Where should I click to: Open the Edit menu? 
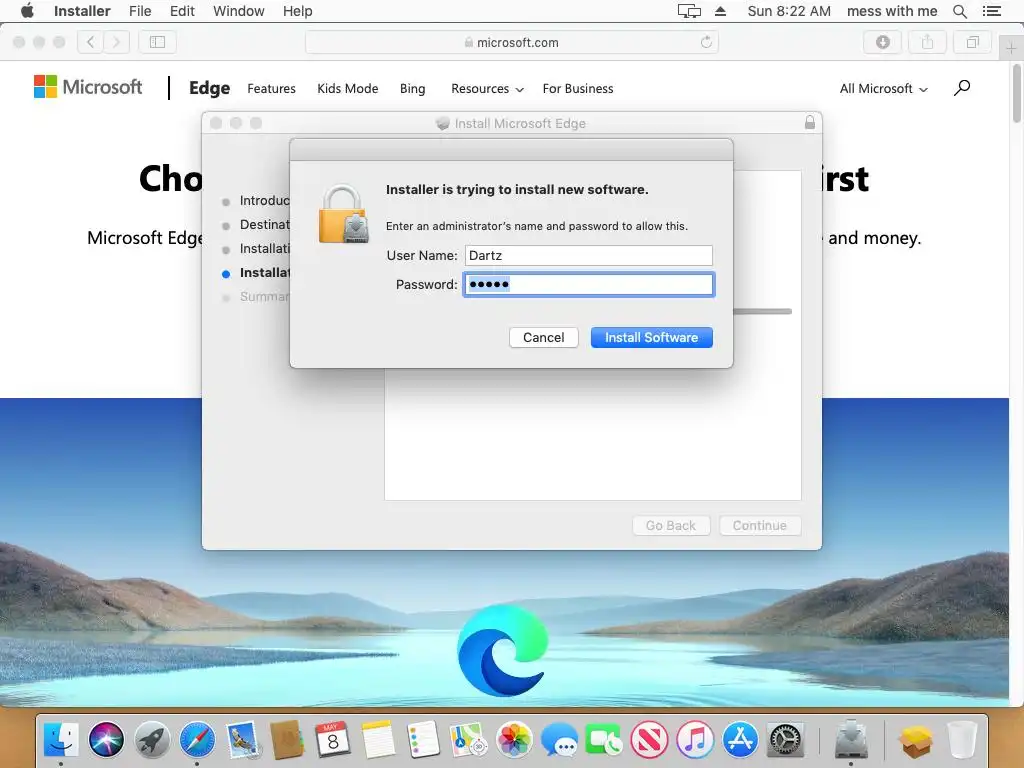[x=182, y=11]
